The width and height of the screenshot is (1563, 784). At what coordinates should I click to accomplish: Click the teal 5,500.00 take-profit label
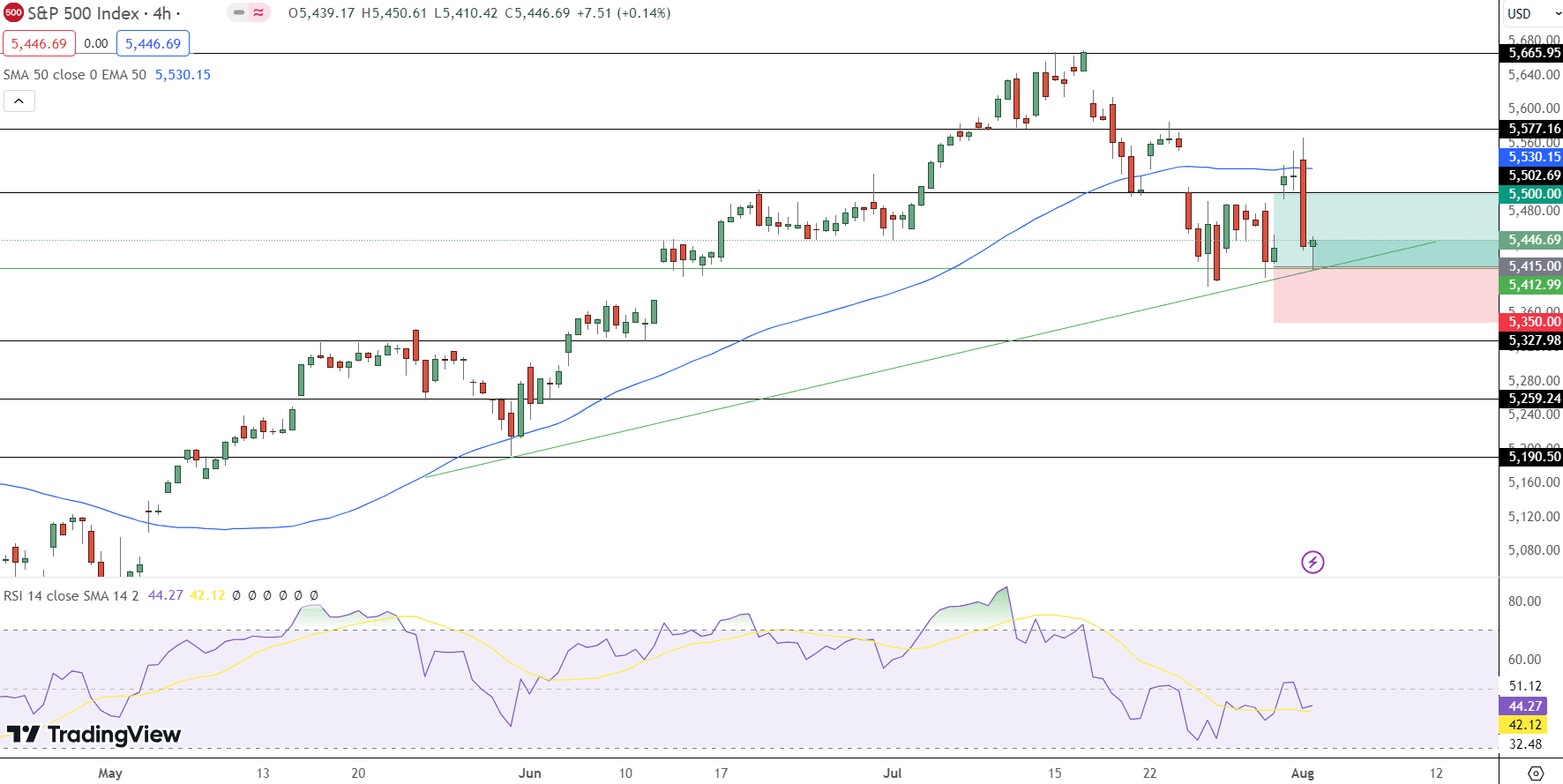click(1531, 194)
